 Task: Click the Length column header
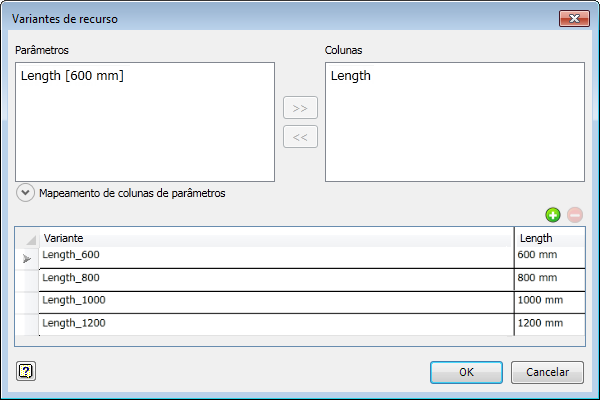tap(548, 238)
